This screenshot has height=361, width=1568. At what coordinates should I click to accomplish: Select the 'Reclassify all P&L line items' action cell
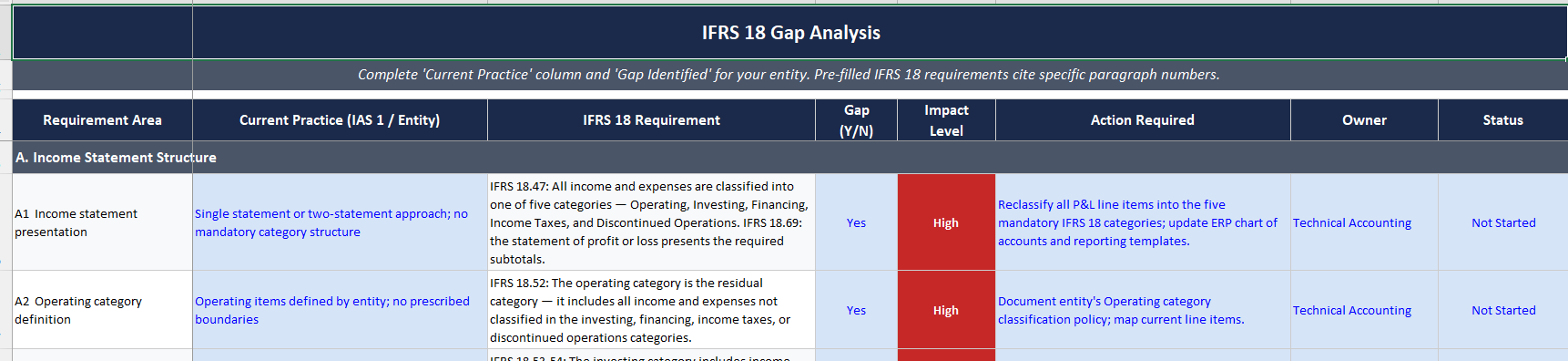1143,222
